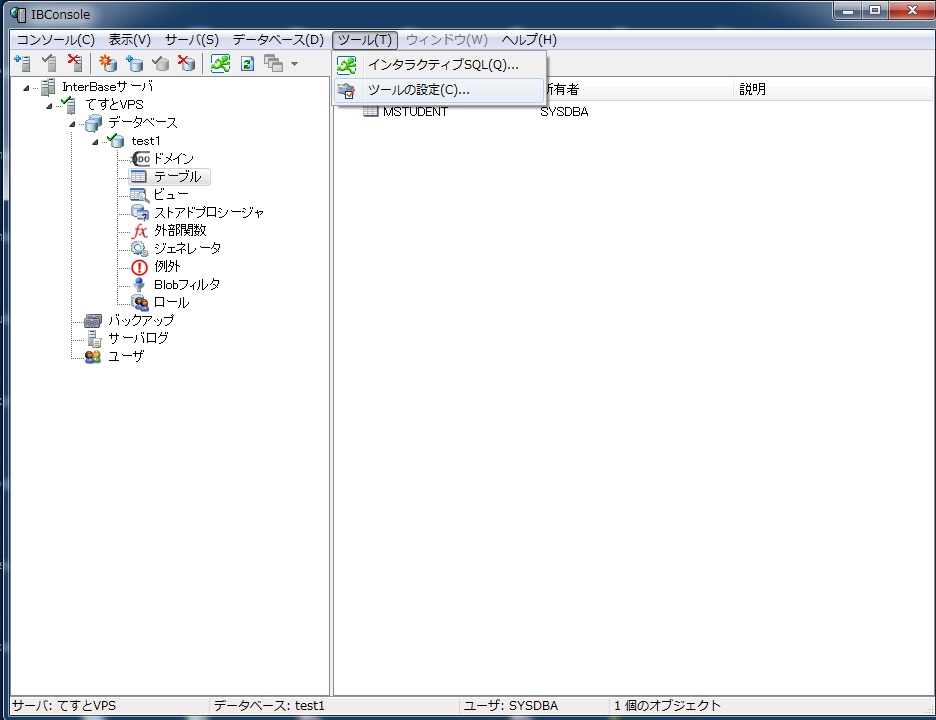Open the データベース(D) menu
936x720 pixels.
tap(278, 40)
